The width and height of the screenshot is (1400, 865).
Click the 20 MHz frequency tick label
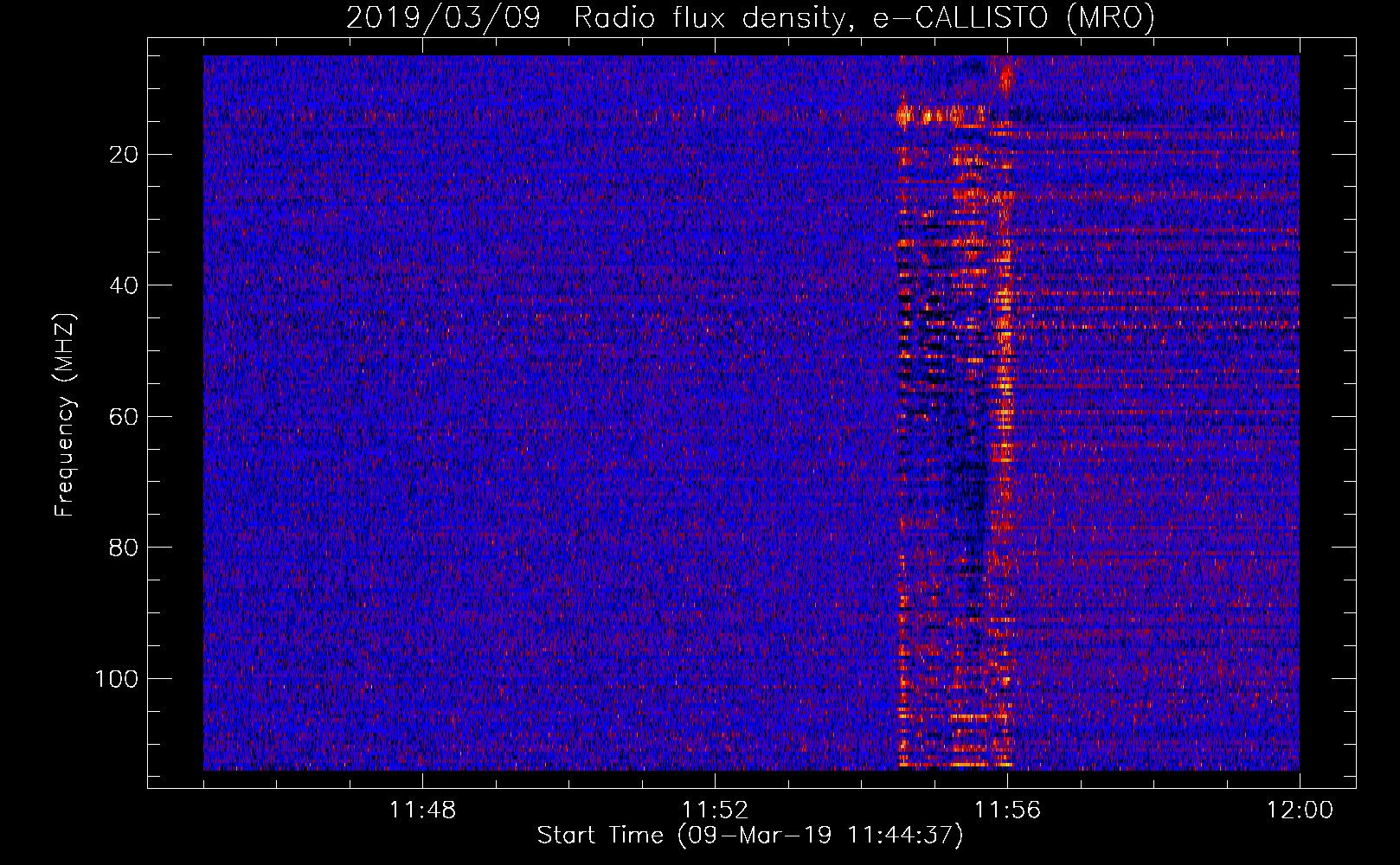click(124, 155)
